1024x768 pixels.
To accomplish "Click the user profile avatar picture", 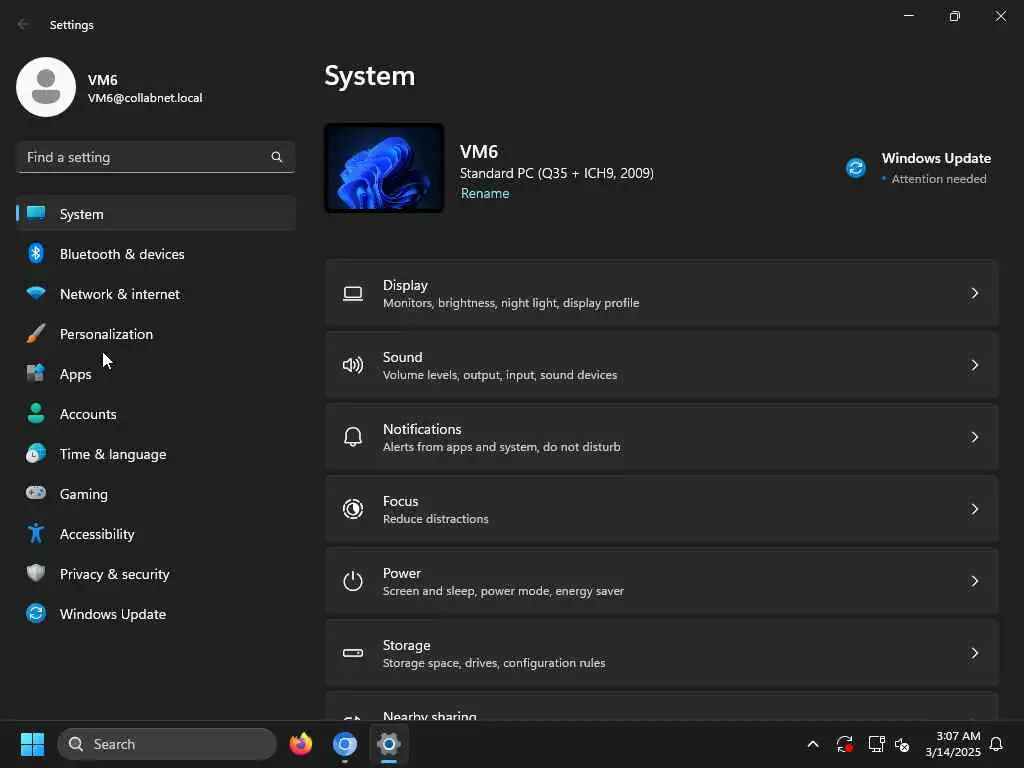I will tap(46, 87).
